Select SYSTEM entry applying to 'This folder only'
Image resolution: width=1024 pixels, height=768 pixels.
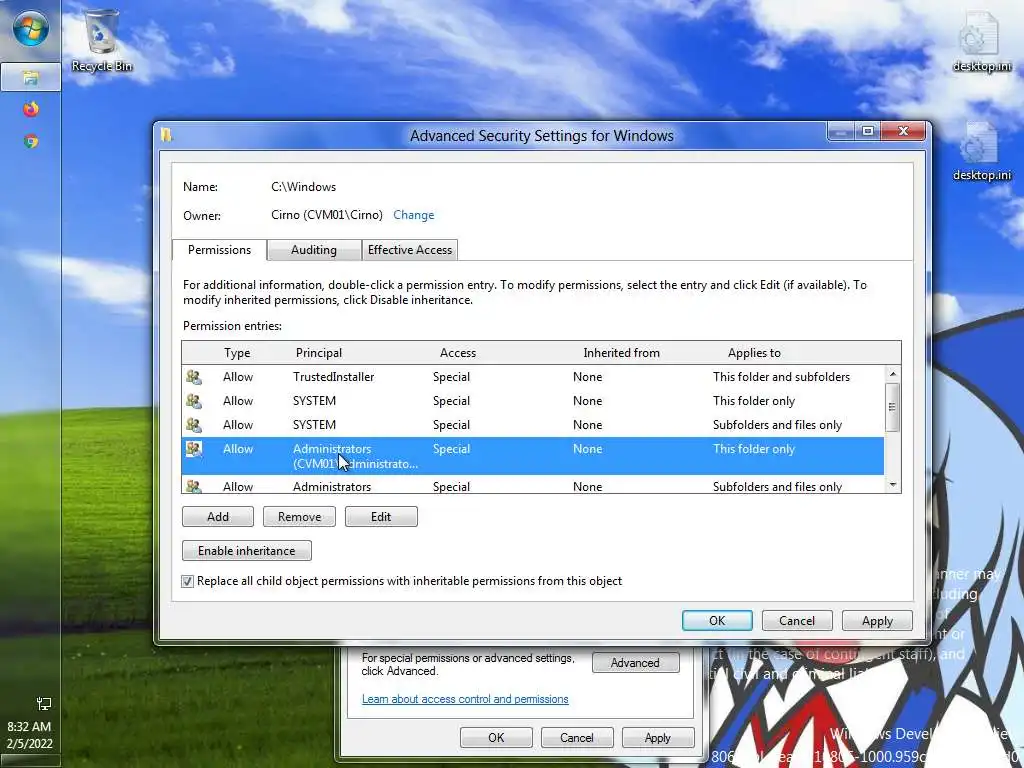click(x=533, y=401)
